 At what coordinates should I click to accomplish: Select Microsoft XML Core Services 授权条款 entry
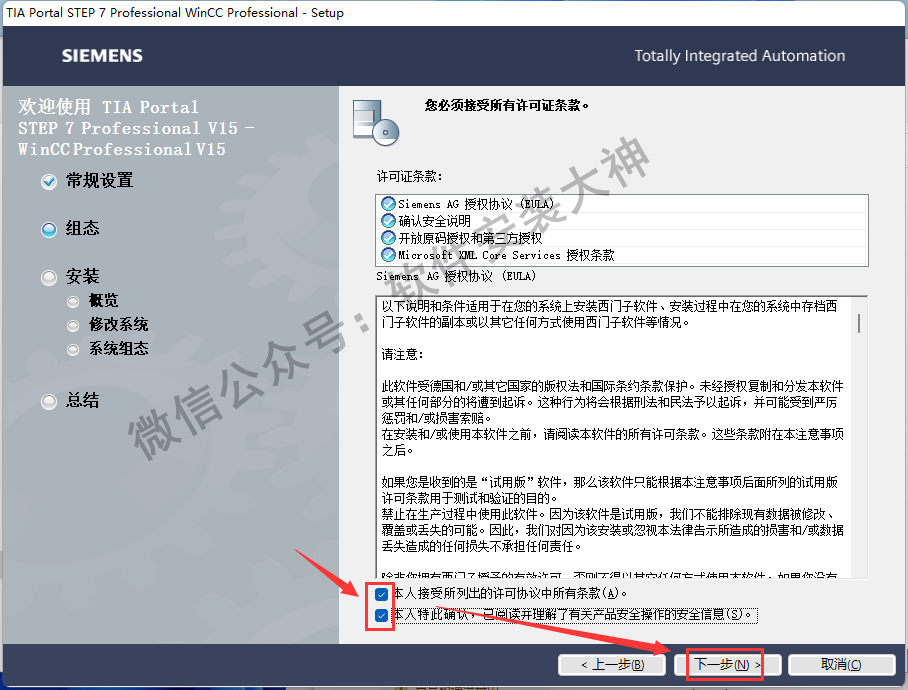point(621,255)
